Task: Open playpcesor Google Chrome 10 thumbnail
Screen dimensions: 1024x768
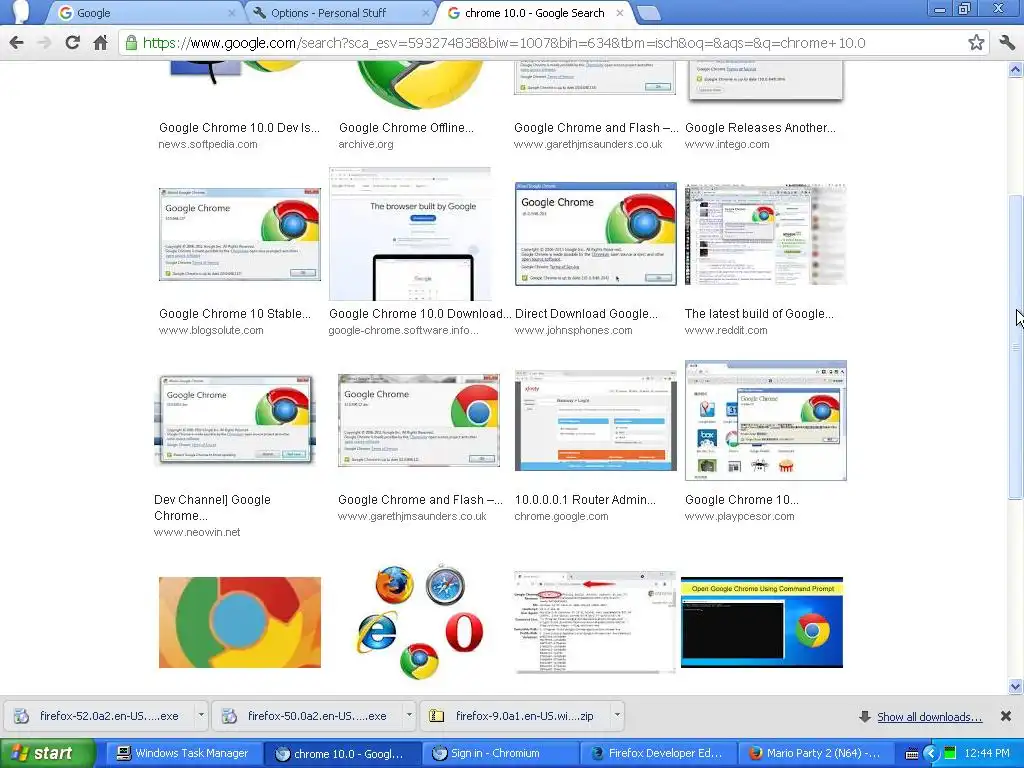Action: point(765,420)
